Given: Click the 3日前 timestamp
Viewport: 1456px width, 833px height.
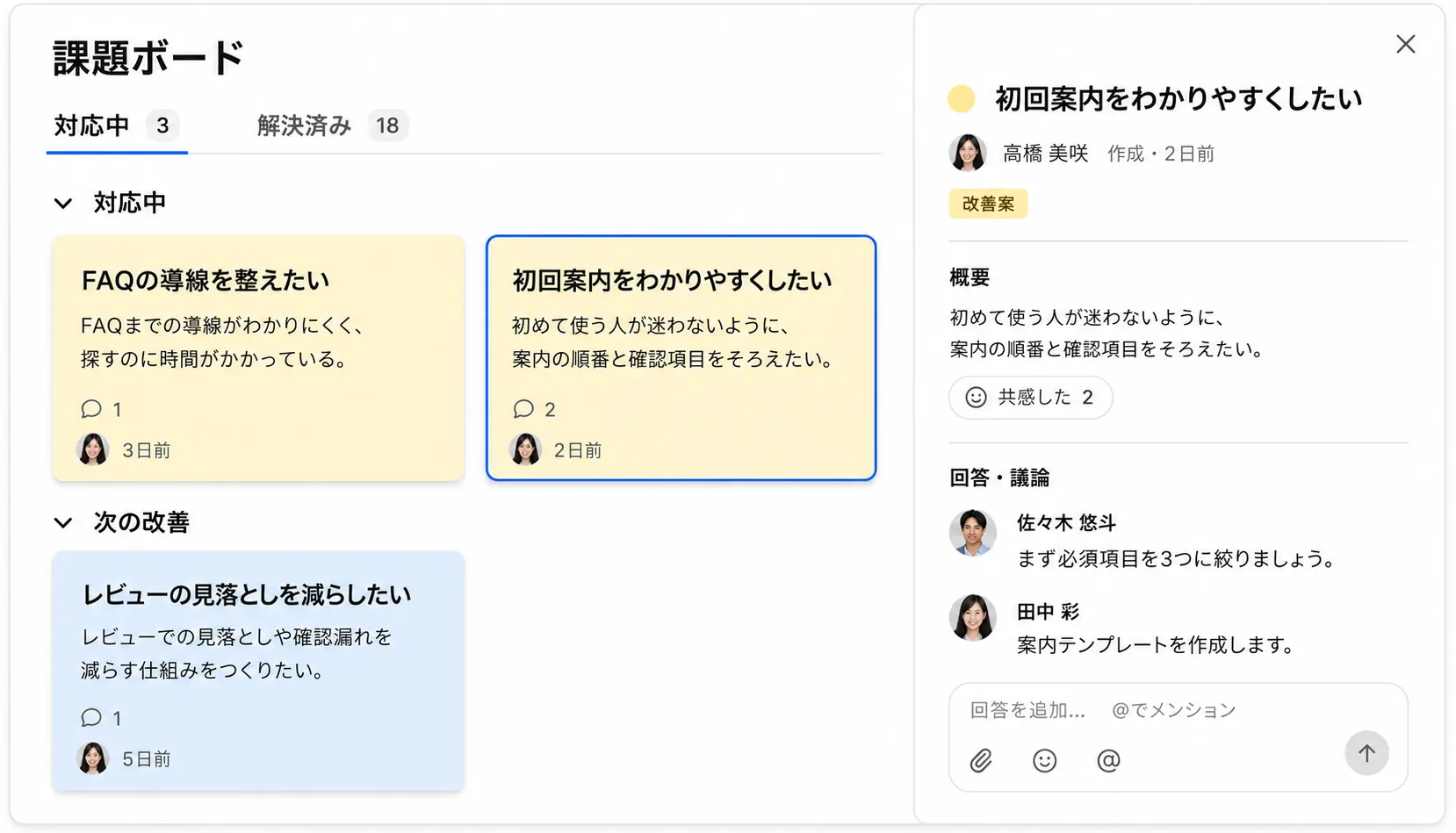Looking at the screenshot, I should [x=146, y=451].
